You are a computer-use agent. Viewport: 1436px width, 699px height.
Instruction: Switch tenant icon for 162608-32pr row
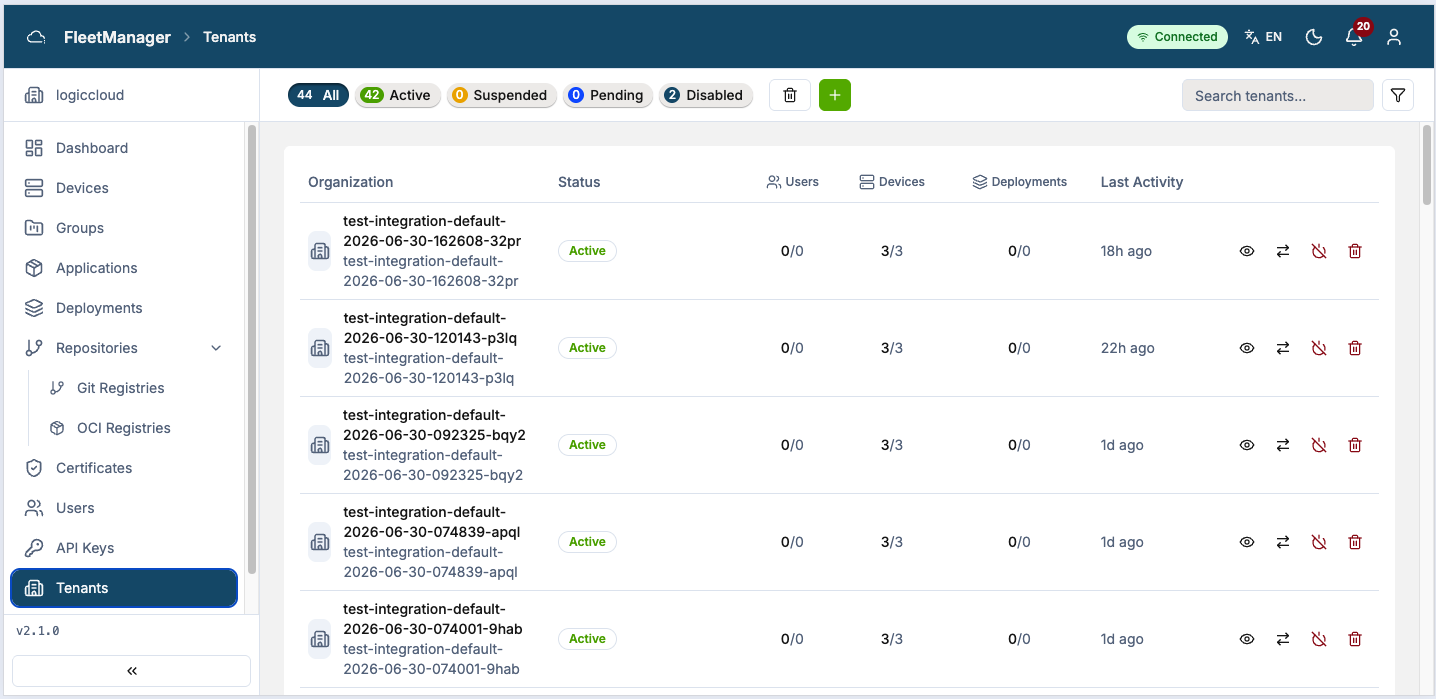[x=1283, y=251]
